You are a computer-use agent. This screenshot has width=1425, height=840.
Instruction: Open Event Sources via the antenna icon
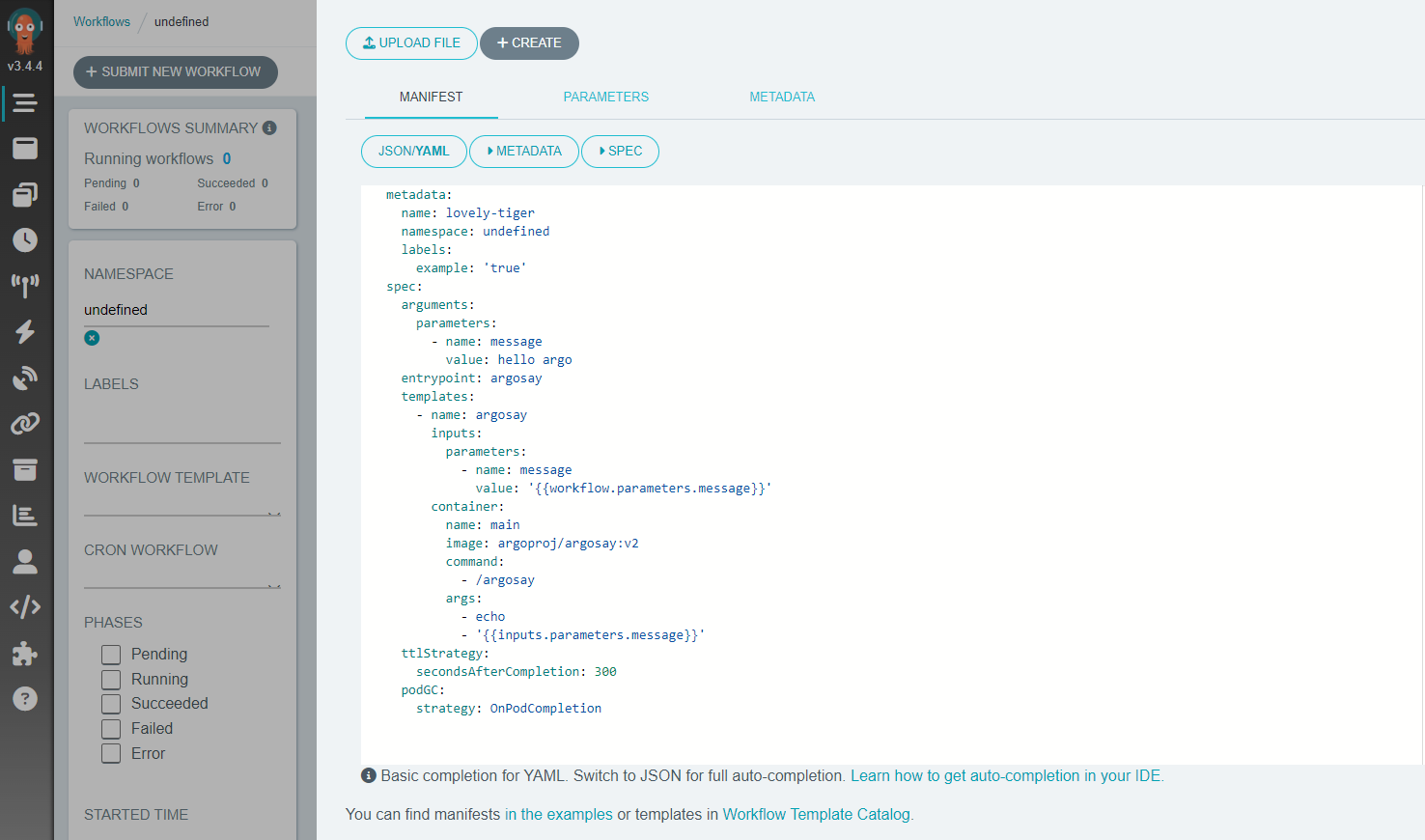click(x=26, y=284)
